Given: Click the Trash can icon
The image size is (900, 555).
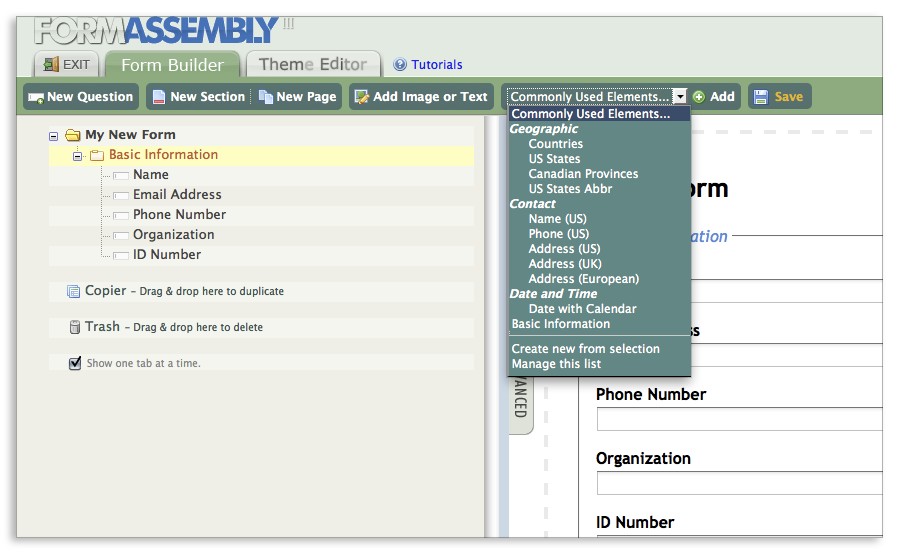Looking at the screenshot, I should coord(75,327).
